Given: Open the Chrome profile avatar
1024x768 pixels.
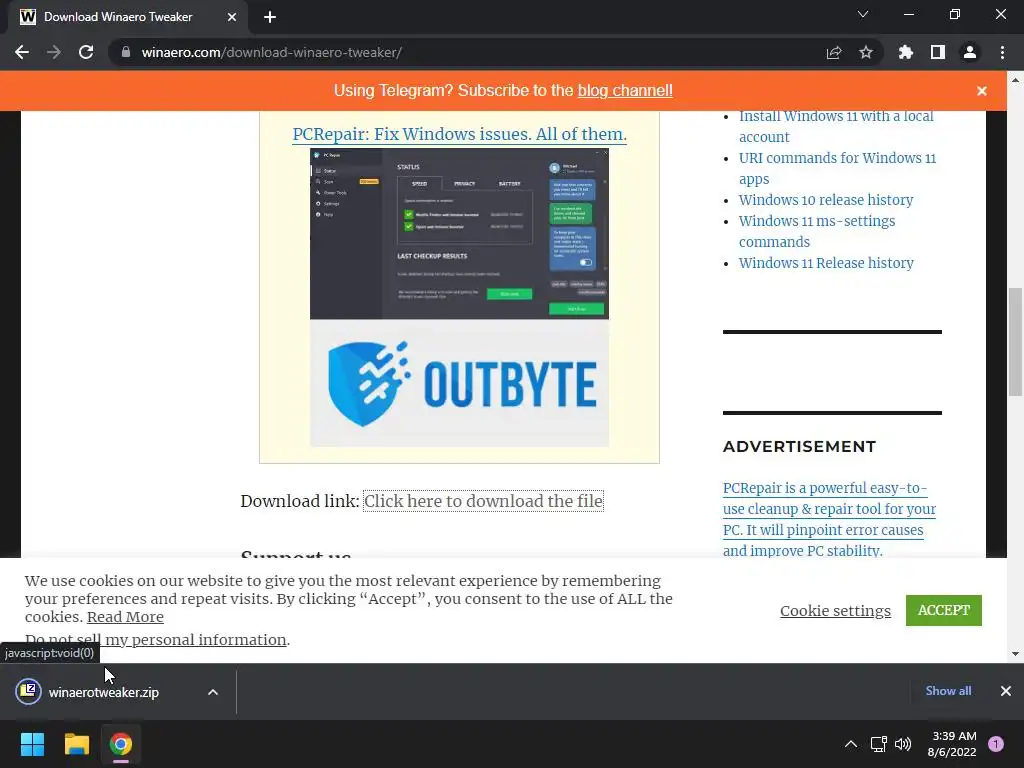Looking at the screenshot, I should coord(970,52).
